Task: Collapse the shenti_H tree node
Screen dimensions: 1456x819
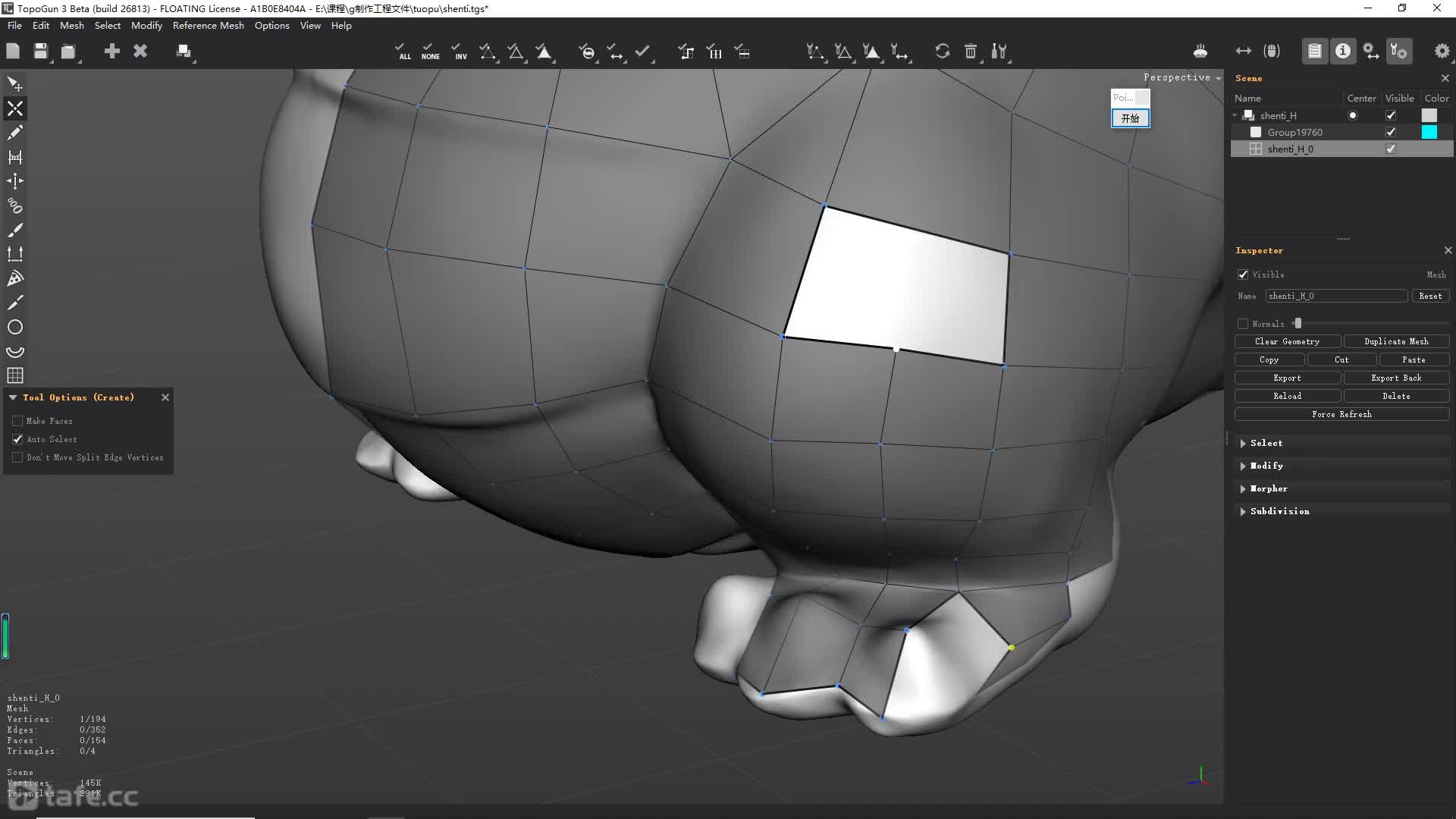Action: 1235,115
